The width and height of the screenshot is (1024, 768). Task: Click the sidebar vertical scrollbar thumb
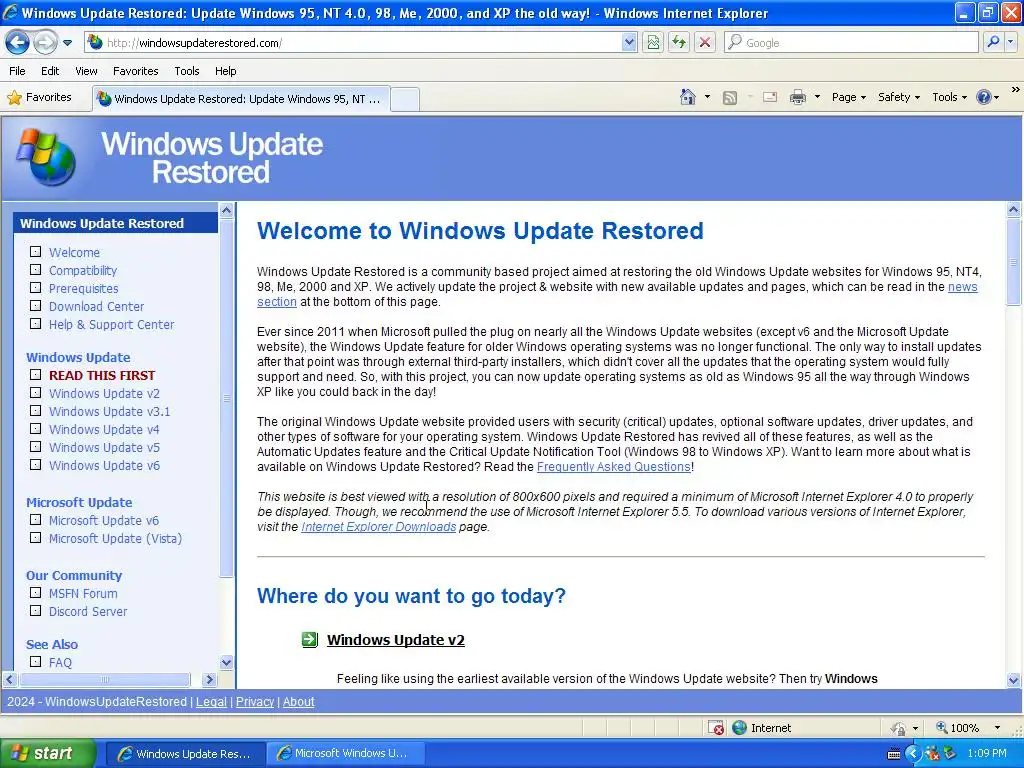[x=226, y=398]
